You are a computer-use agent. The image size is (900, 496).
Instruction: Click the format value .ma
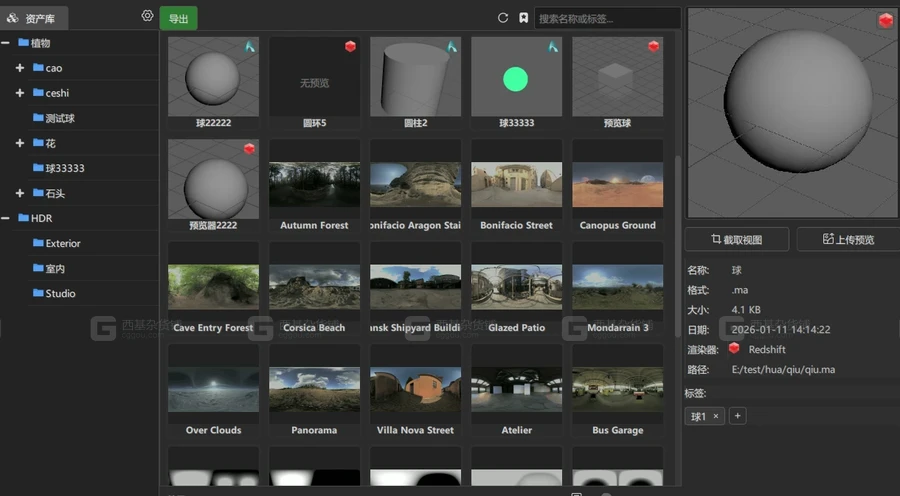click(x=739, y=290)
